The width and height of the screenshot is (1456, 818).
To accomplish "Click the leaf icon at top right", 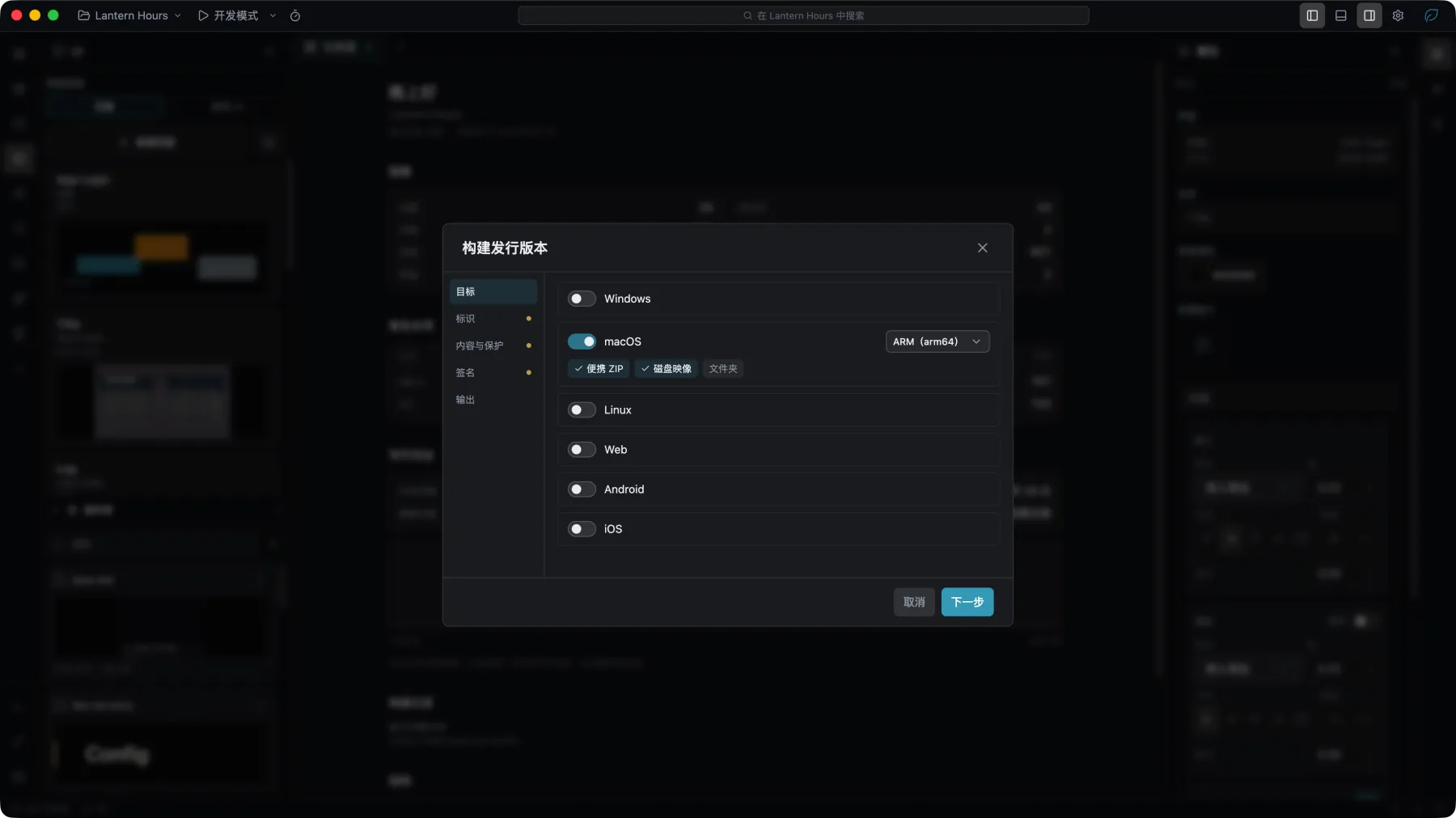I will point(1431,15).
